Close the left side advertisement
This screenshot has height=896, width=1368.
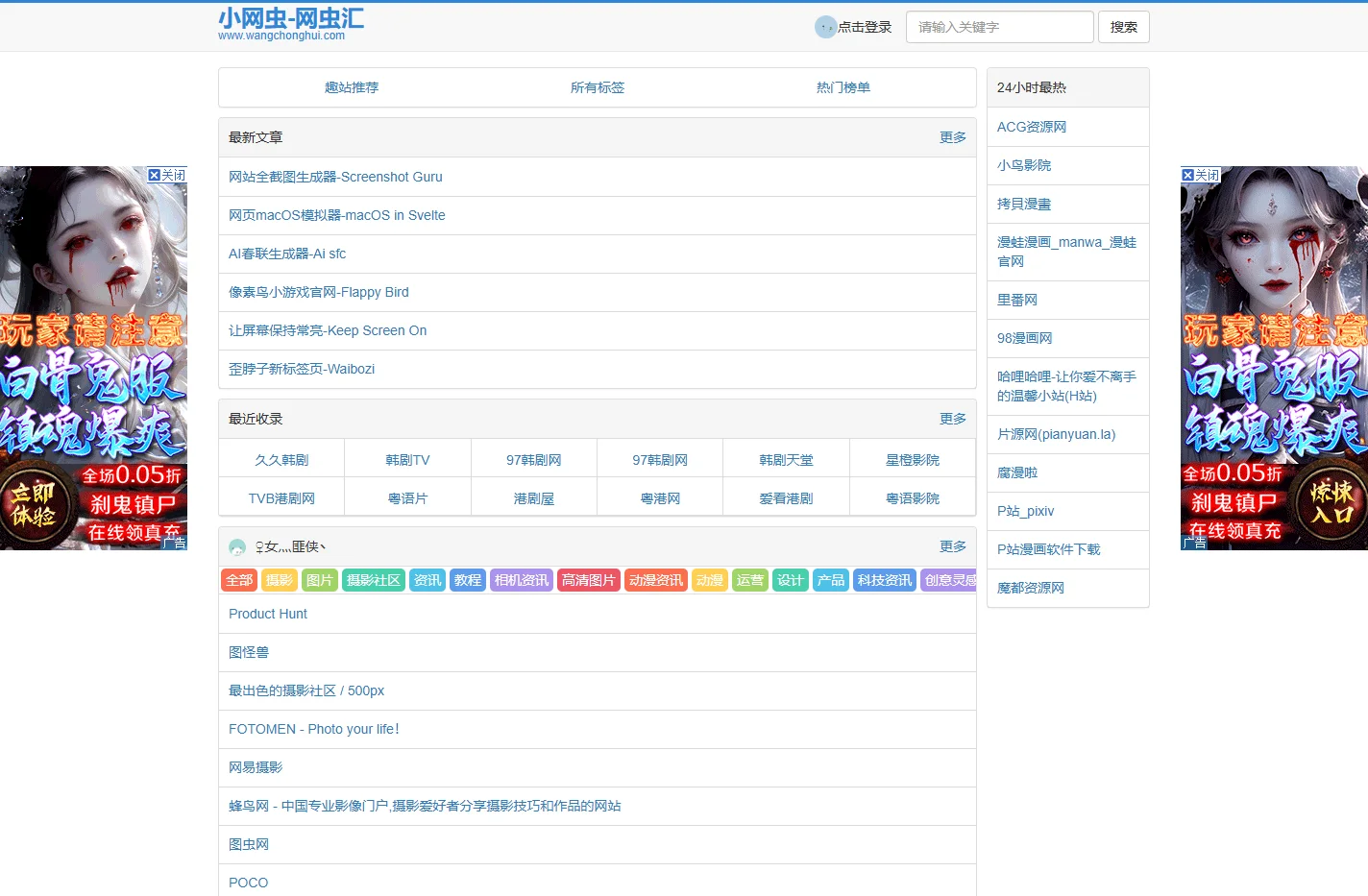pos(167,175)
